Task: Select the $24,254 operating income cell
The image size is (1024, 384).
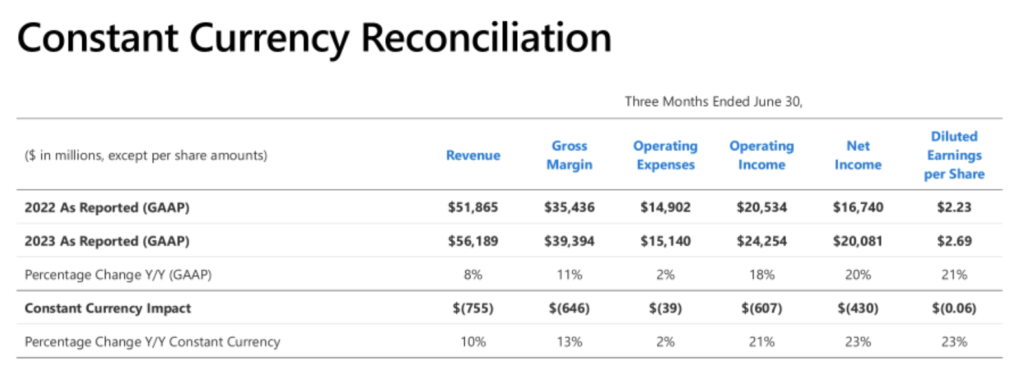Action: (x=761, y=241)
